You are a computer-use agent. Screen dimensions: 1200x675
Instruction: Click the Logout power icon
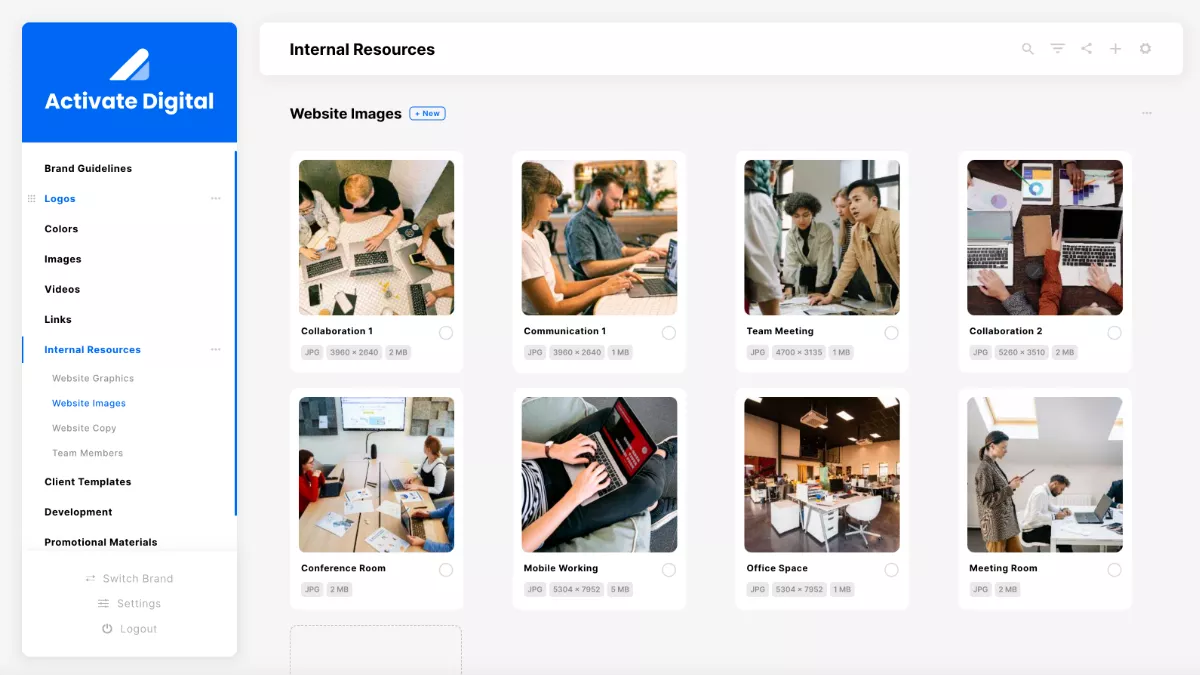pyautogui.click(x=107, y=629)
